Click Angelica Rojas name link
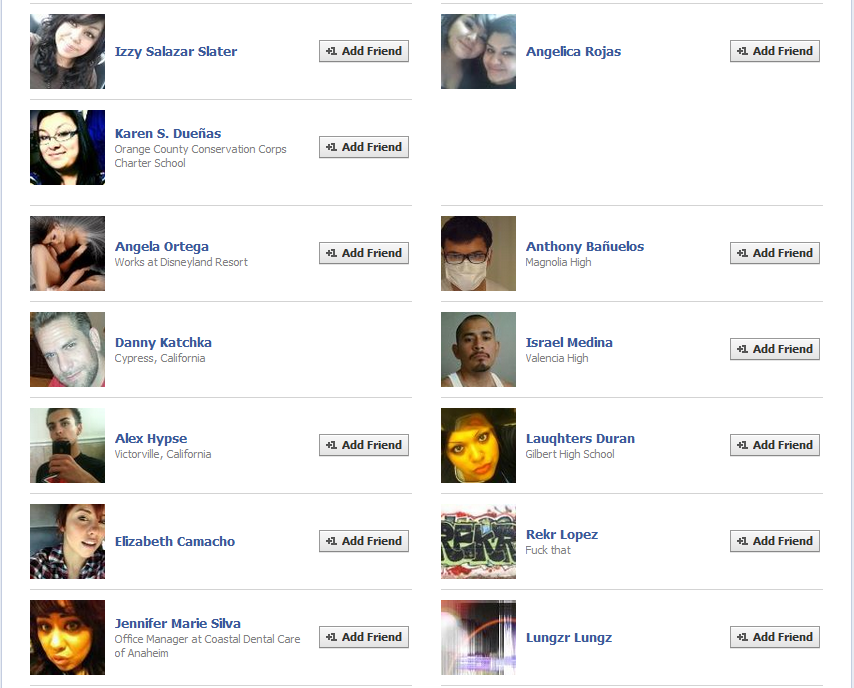 573,52
